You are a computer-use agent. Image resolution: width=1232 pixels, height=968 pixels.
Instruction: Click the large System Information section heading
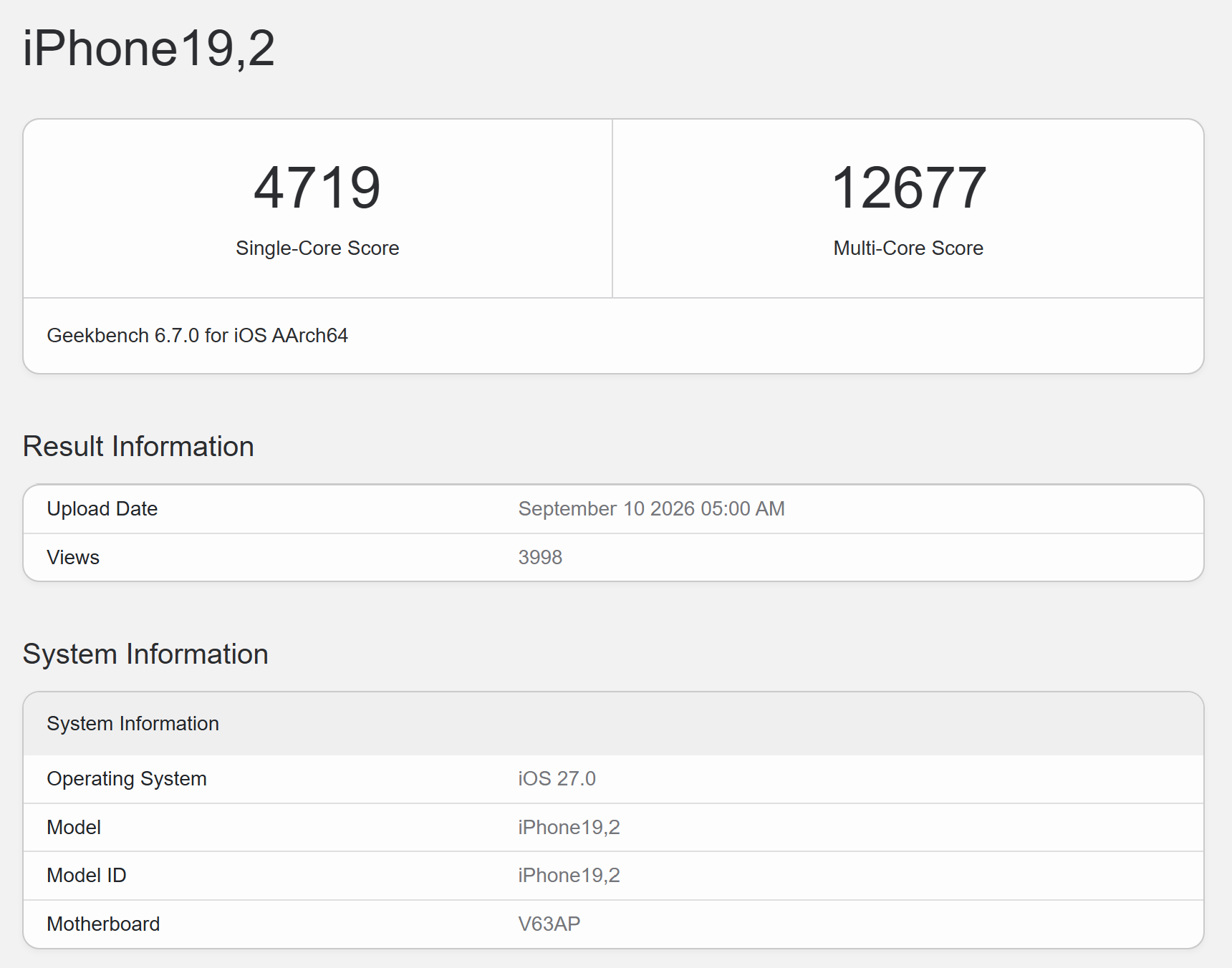[145, 654]
